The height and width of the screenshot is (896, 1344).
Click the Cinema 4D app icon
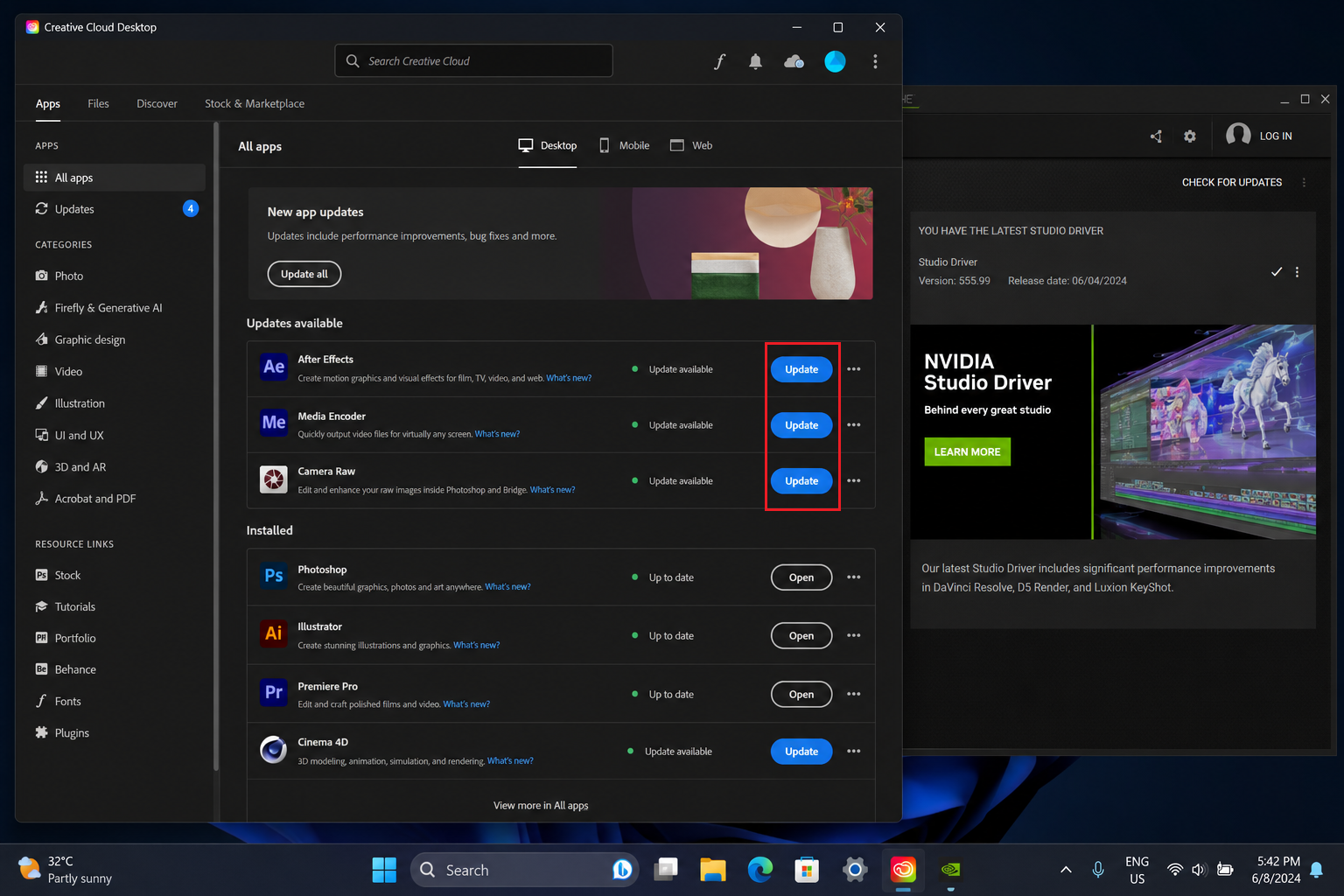click(x=274, y=750)
